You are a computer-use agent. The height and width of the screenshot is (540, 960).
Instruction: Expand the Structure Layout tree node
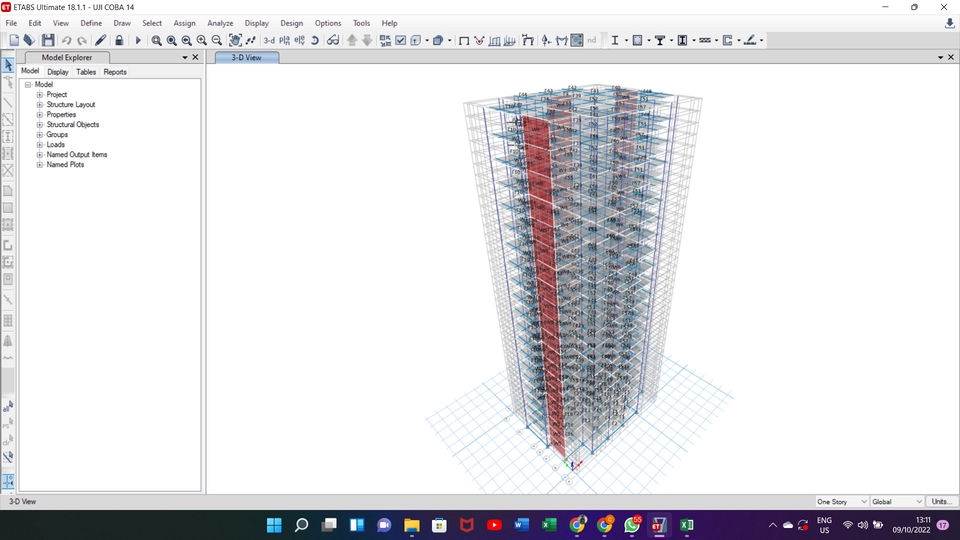40,105
